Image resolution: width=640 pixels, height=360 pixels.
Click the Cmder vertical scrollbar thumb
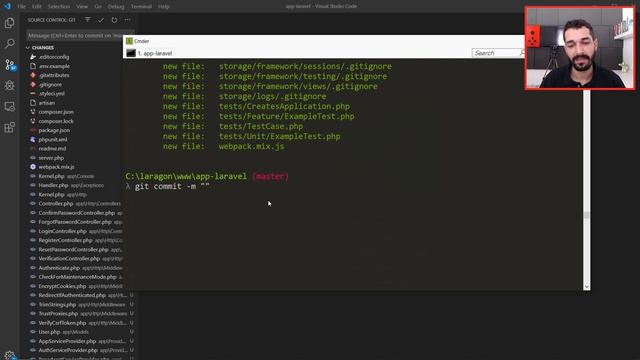[587, 215]
